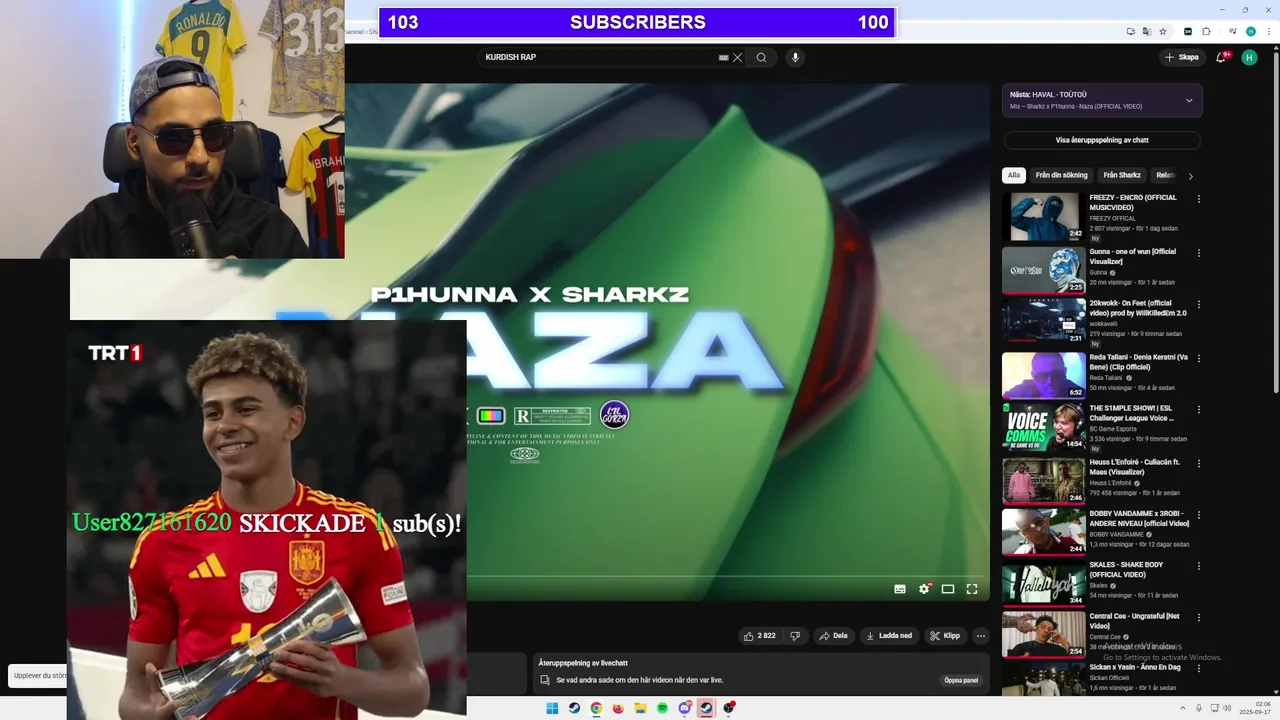The image size is (1280, 720).
Task: Open options for 20kwokk On Feet video
Action: 1199,305
